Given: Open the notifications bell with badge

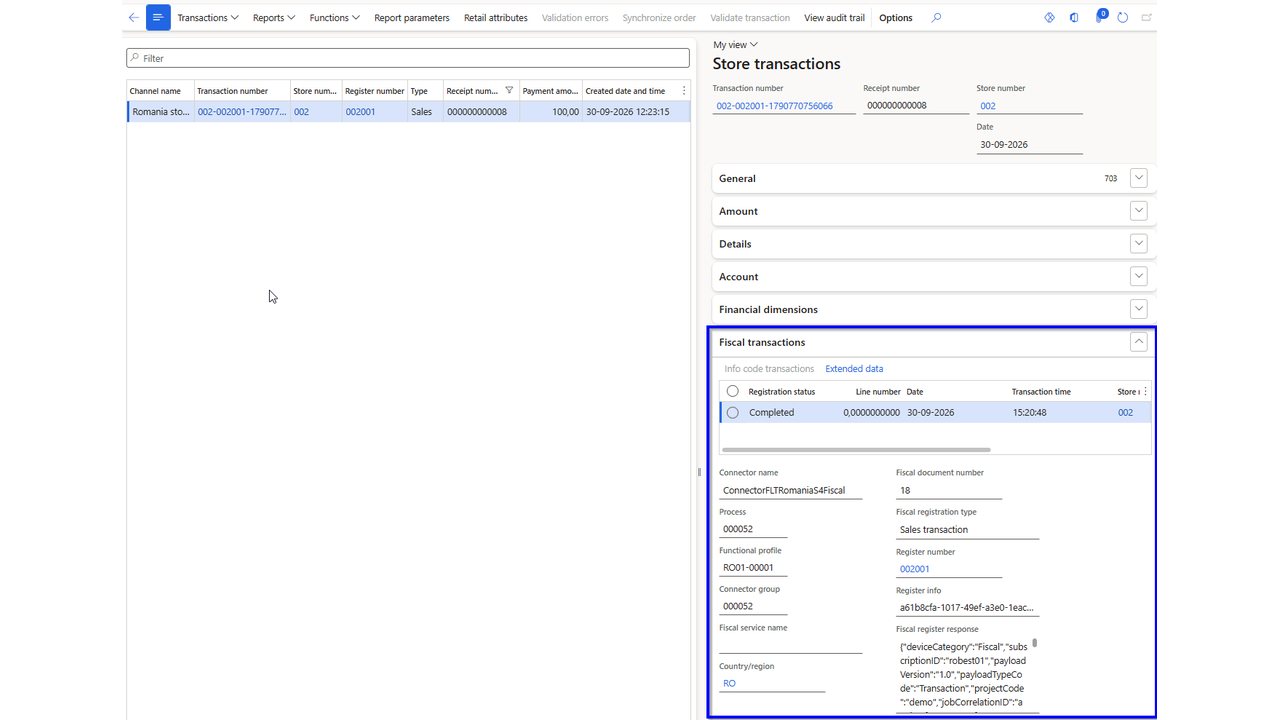Looking at the screenshot, I should coord(1100,16).
